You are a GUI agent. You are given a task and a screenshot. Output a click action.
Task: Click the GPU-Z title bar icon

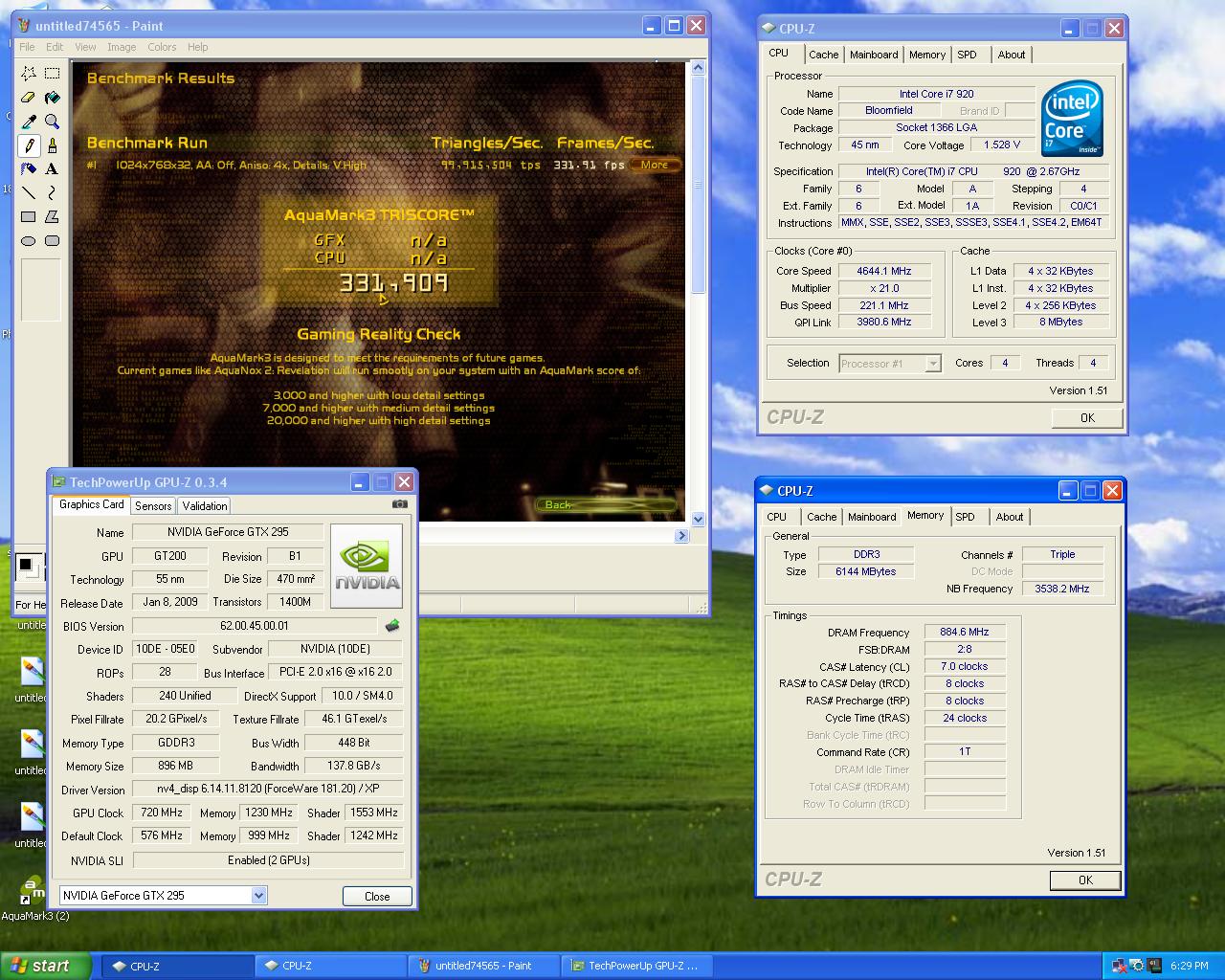click(x=59, y=482)
